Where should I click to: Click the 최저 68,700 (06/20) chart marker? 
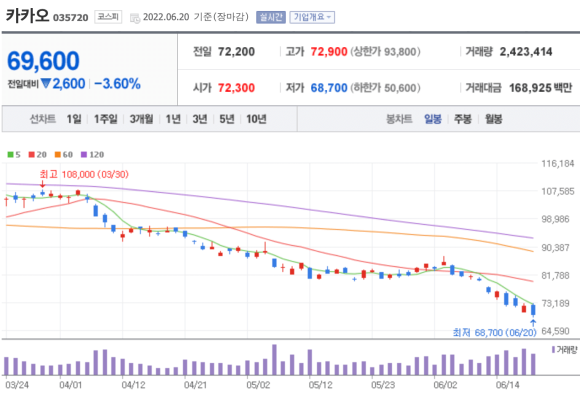495,332
